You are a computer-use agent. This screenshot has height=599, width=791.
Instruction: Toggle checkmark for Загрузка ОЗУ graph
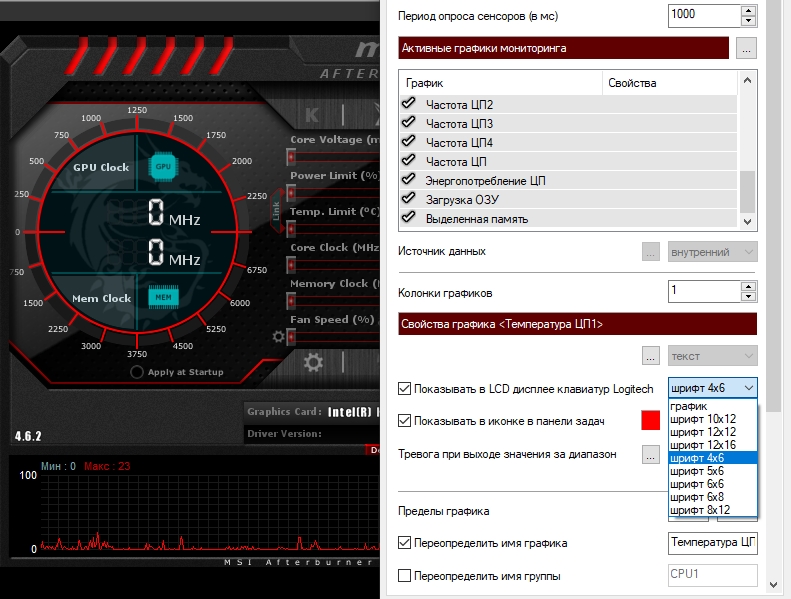pos(409,199)
